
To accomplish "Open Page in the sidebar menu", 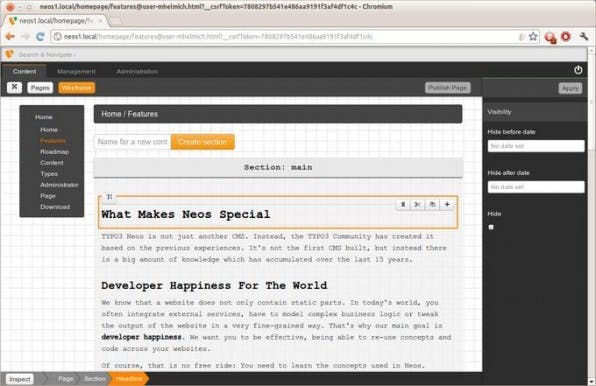I will pyautogui.click(x=48, y=196).
